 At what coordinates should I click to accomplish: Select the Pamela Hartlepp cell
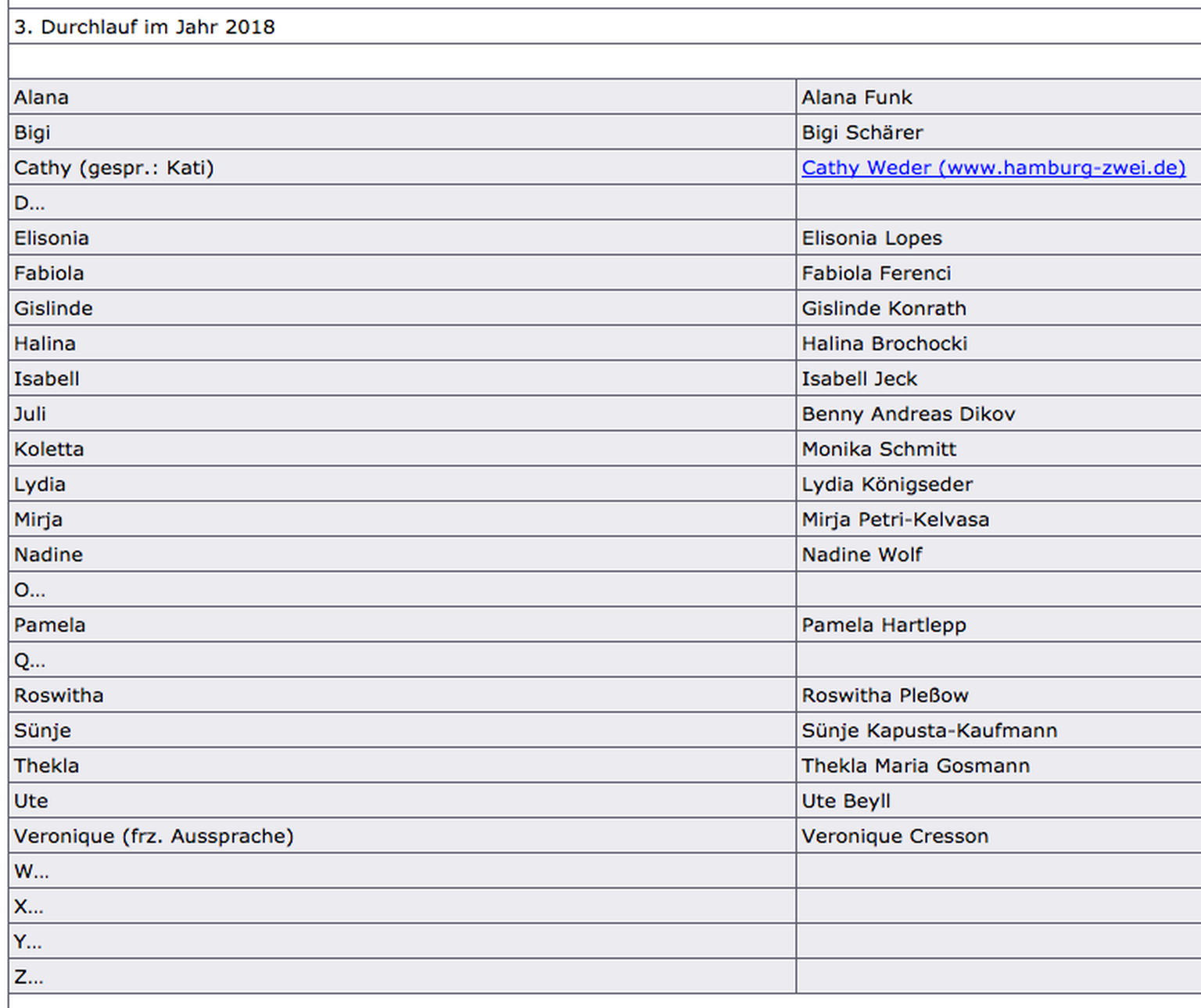[884, 625]
